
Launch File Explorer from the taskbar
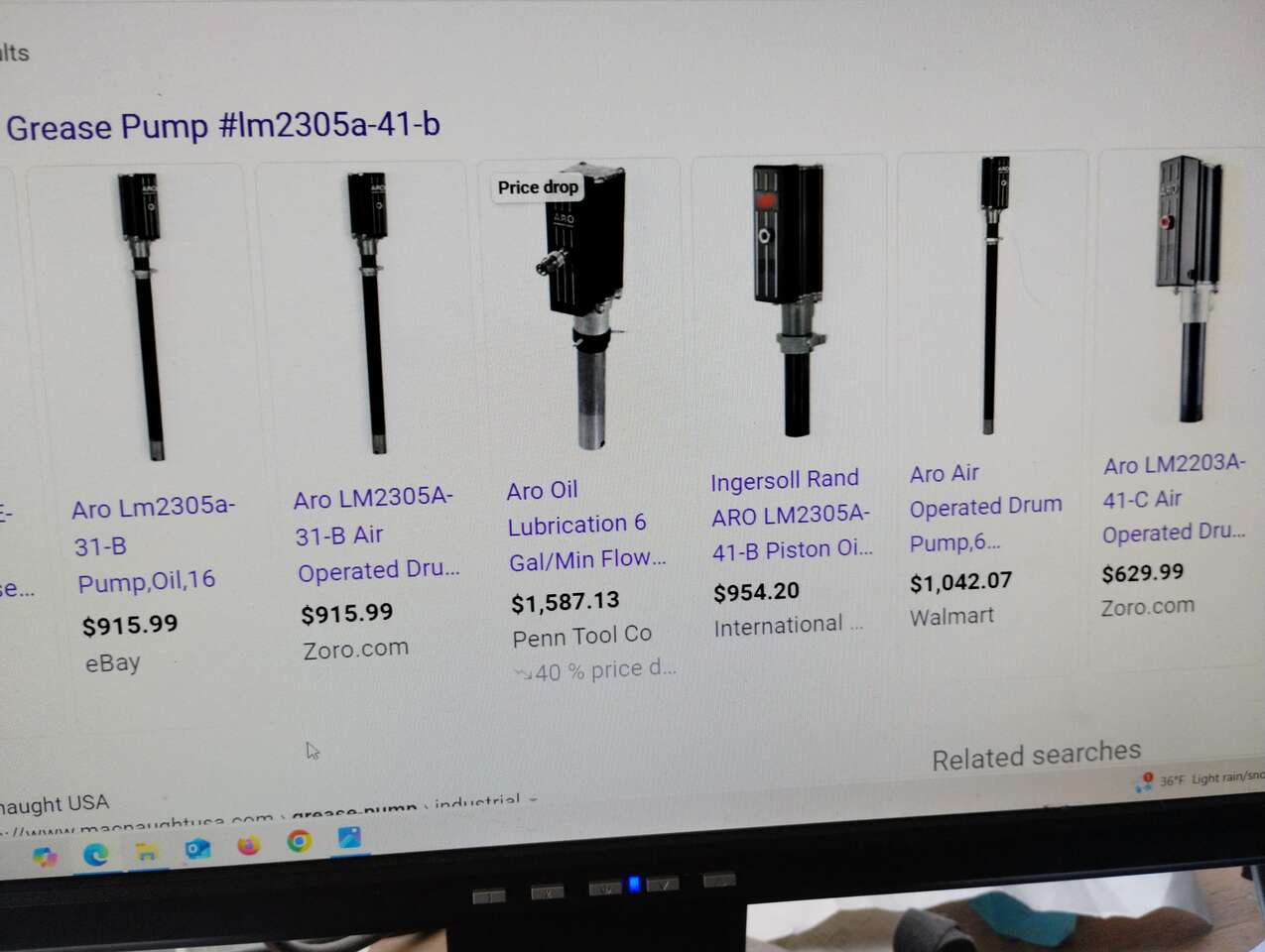[147, 851]
